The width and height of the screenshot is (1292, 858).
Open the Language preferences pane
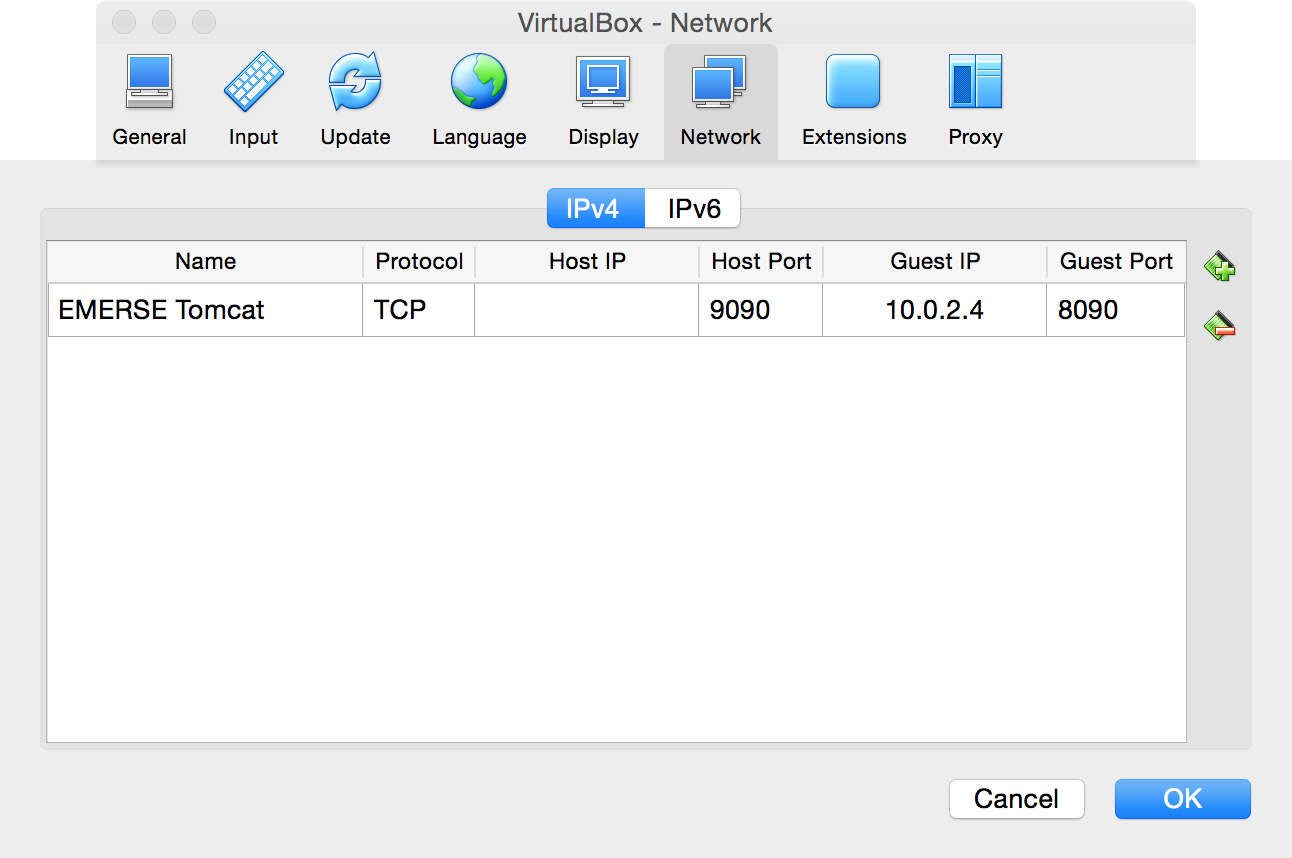point(479,102)
